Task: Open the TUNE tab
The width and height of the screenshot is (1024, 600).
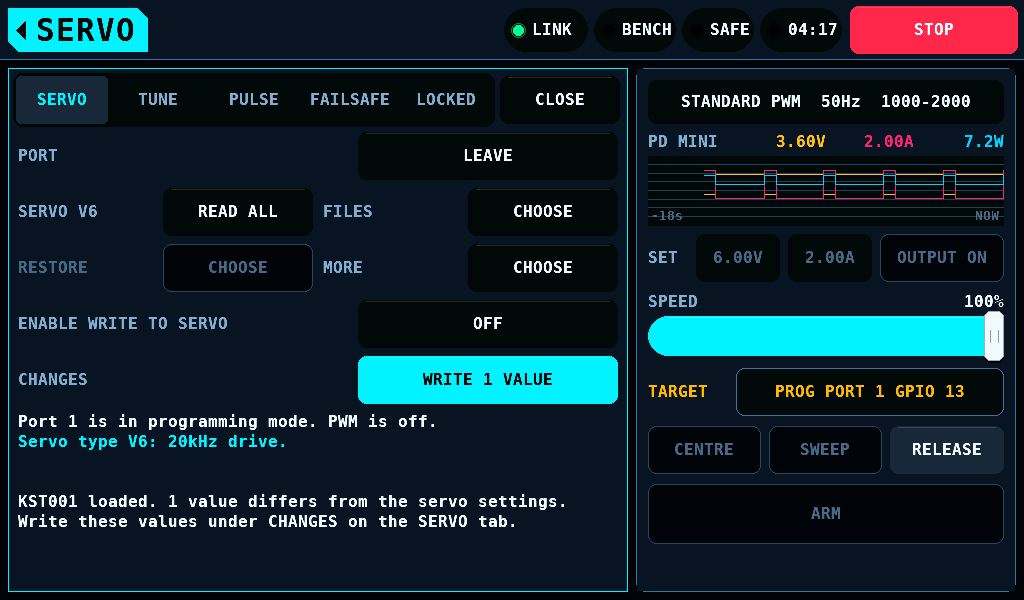Action: click(157, 100)
